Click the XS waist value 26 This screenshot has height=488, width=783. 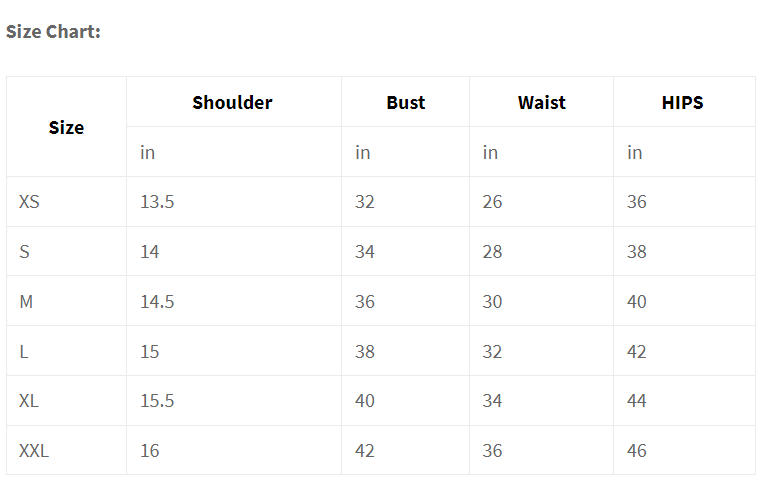click(x=492, y=202)
